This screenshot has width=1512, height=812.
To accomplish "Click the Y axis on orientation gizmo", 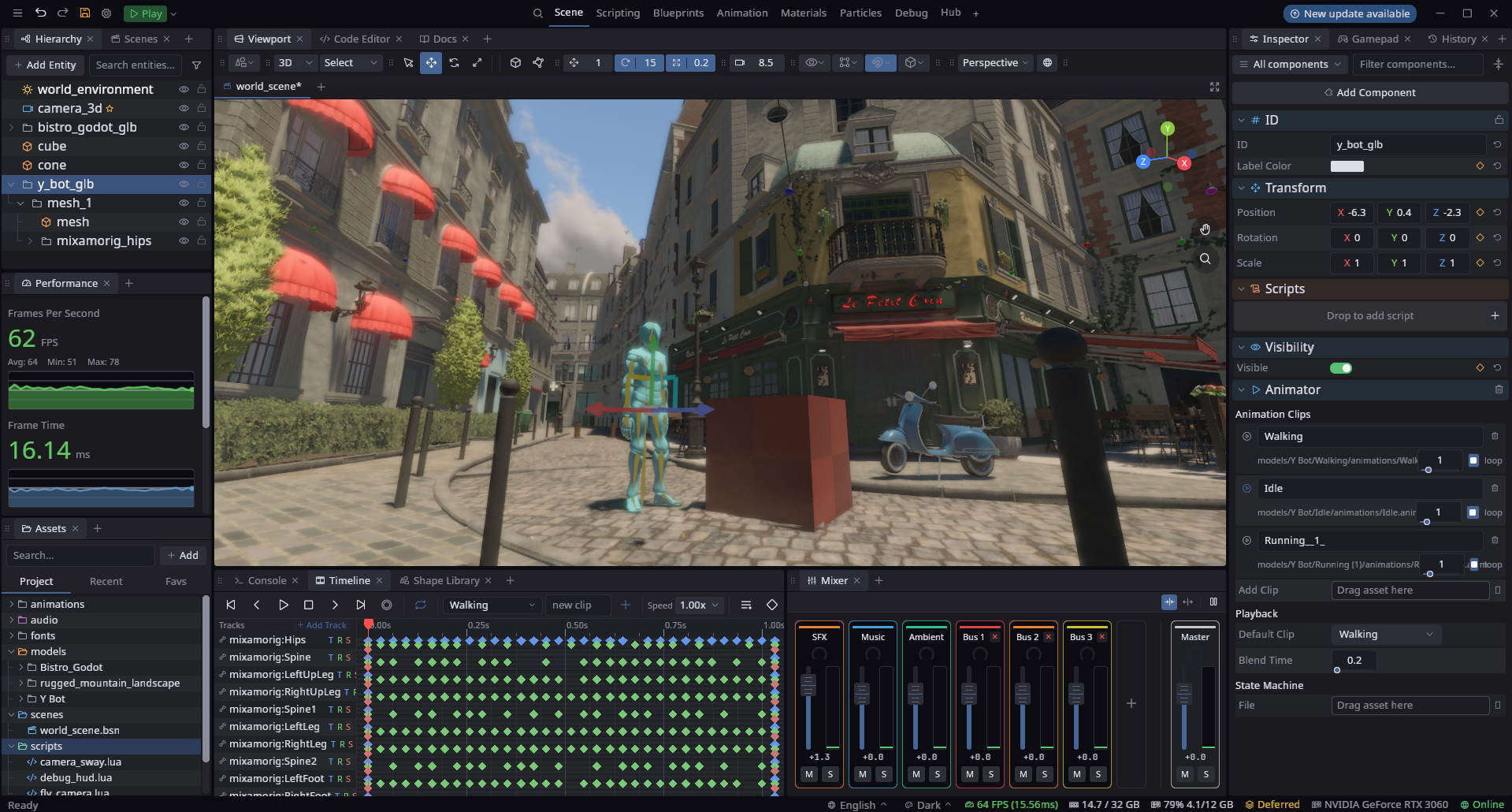I will click(1168, 129).
